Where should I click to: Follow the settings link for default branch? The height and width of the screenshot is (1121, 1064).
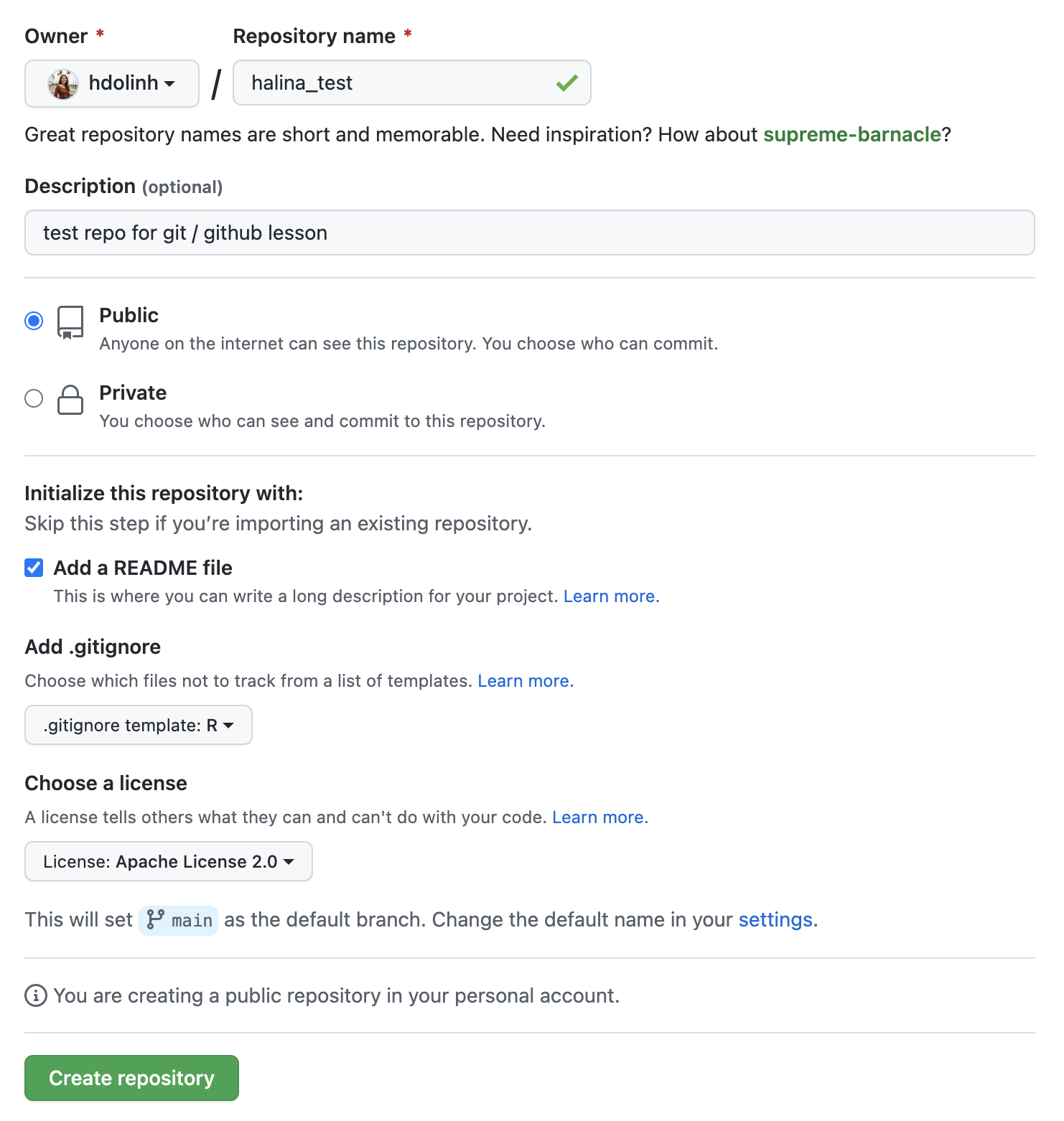coord(775,919)
